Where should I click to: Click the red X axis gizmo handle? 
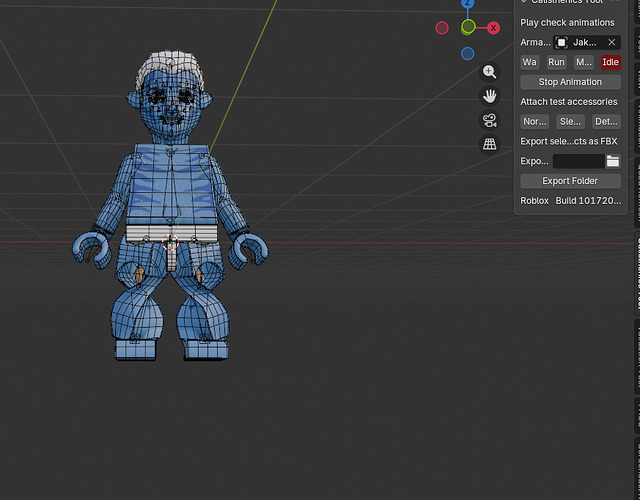[x=493, y=28]
